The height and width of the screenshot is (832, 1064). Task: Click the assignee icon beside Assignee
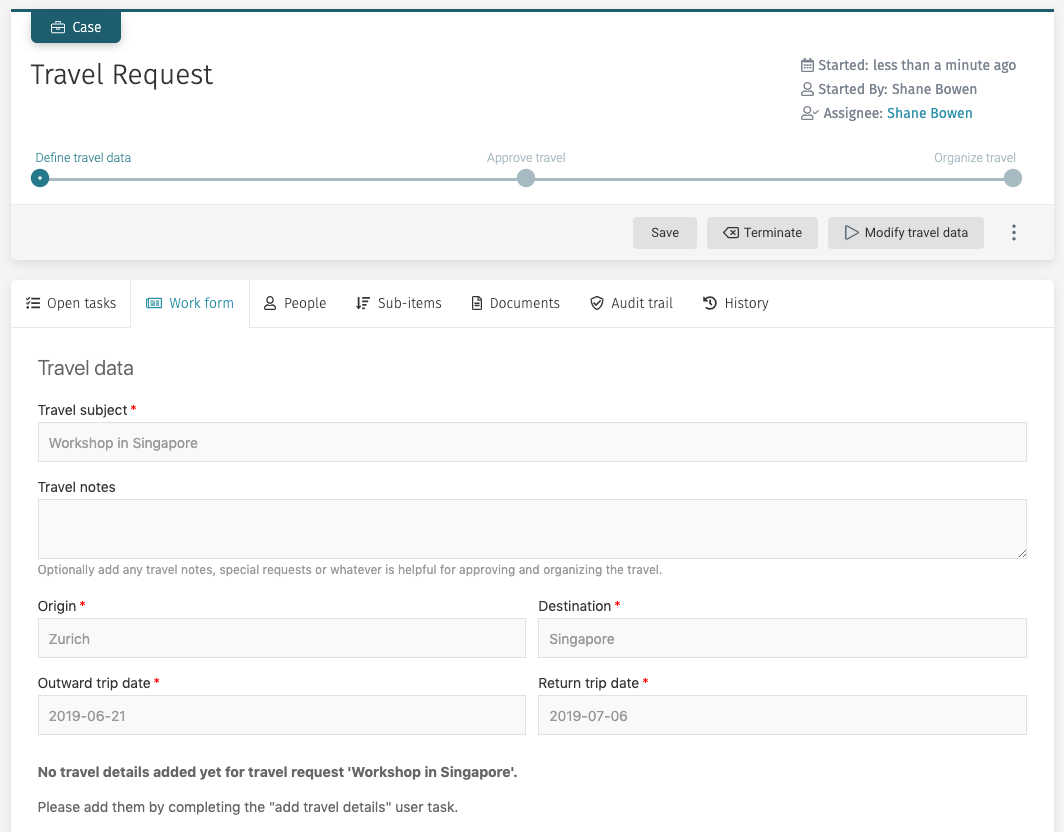point(809,113)
